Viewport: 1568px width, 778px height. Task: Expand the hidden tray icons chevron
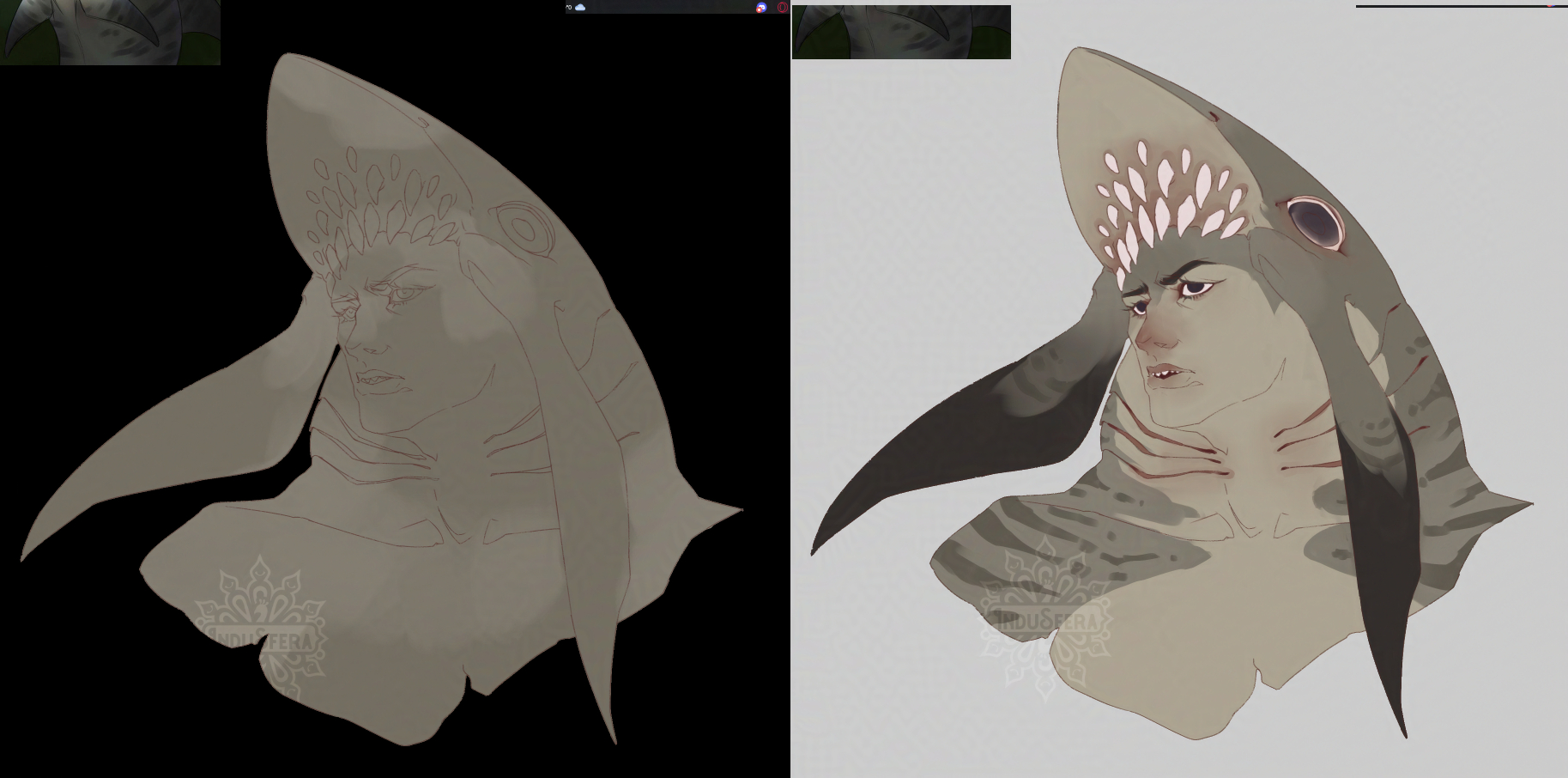tap(568, 7)
